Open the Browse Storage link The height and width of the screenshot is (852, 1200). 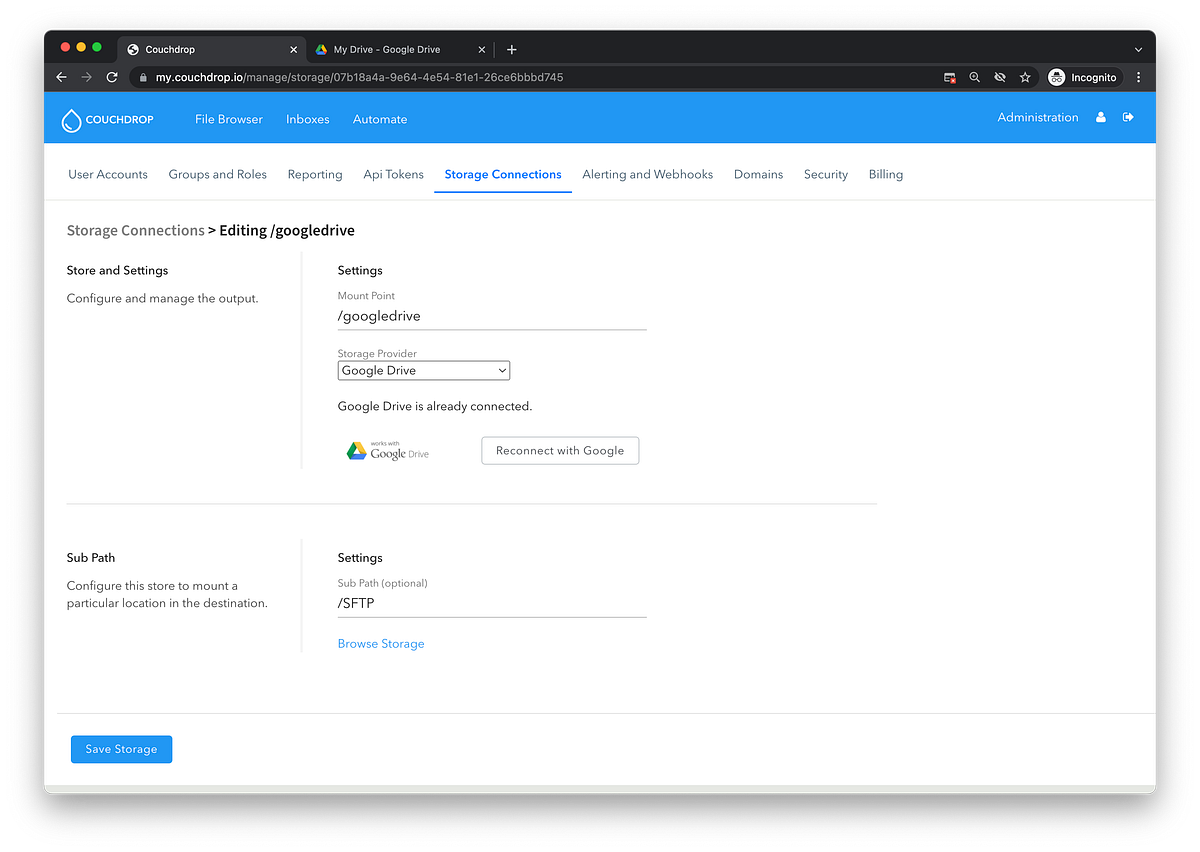(381, 643)
